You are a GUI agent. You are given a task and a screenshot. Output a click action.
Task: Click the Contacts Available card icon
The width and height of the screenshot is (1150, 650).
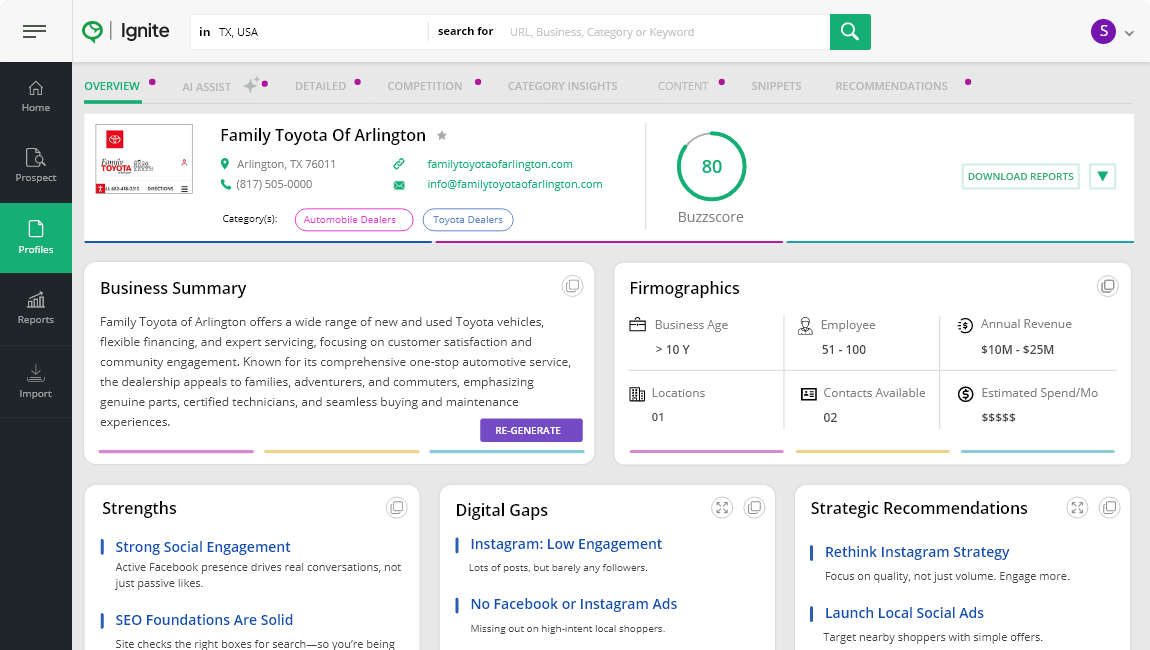(808, 394)
